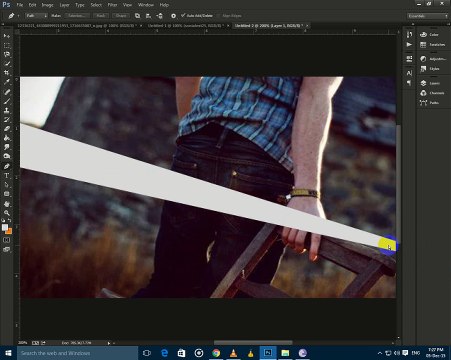Click the foreground color swatch
This screenshot has height=360, width=451.
[4, 227]
